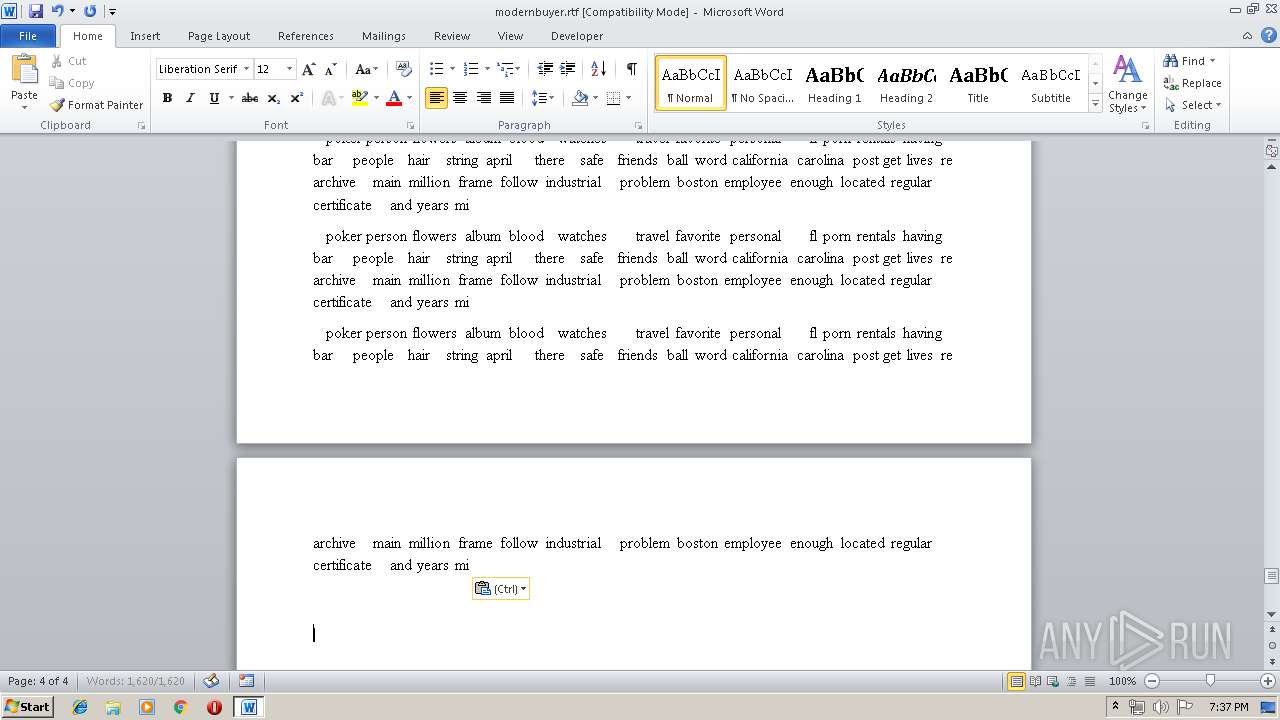Open Internet Explorer from the taskbar
The height and width of the screenshot is (720, 1280).
pyautogui.click(x=80, y=707)
